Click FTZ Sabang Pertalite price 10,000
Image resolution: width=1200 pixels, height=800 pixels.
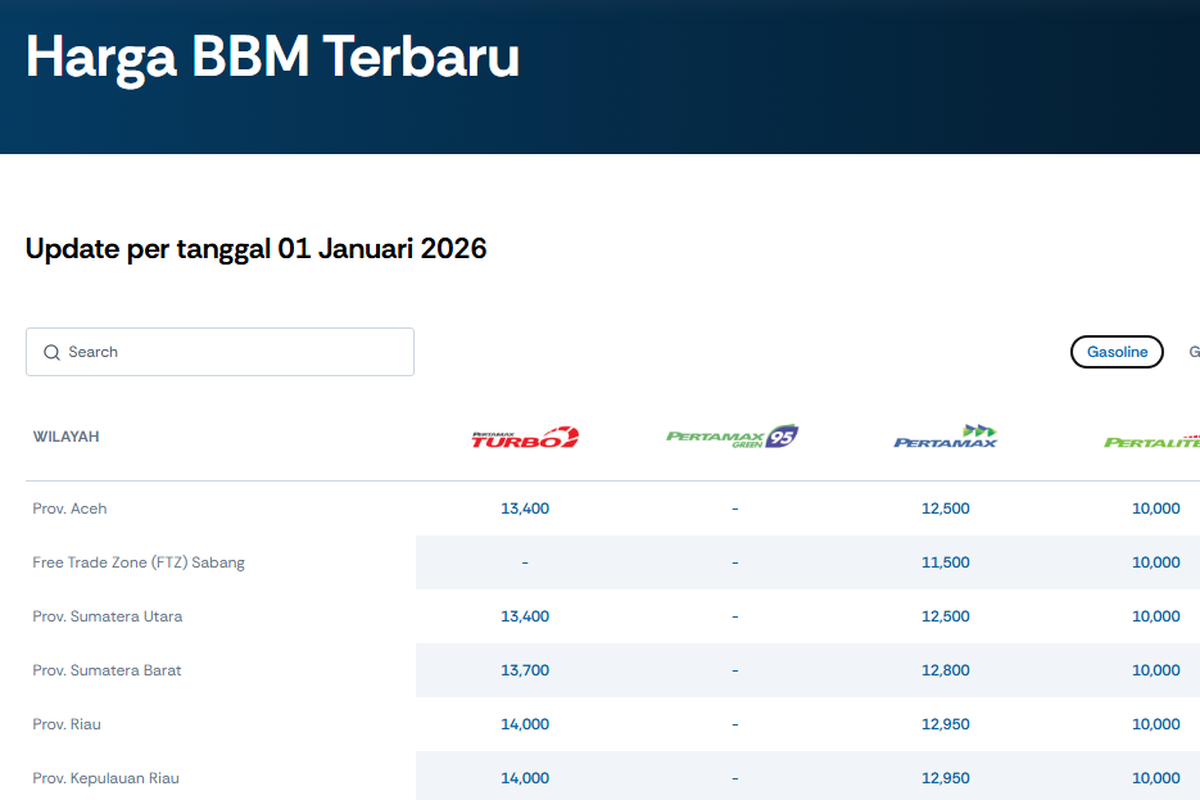tap(1156, 562)
